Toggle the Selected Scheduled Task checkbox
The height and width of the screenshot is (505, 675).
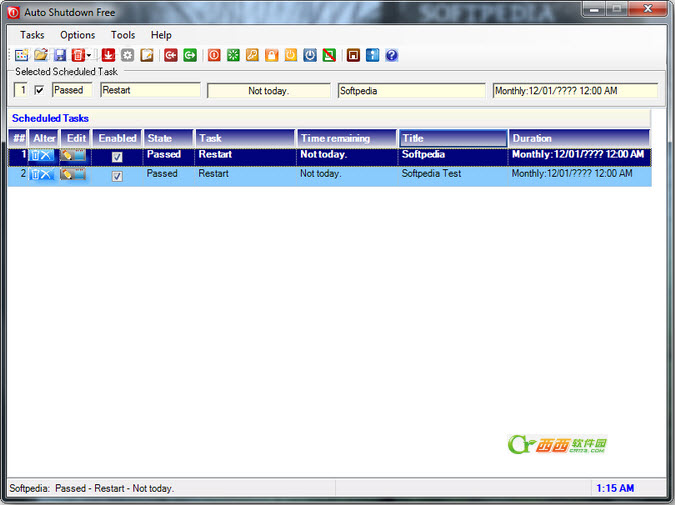39,90
